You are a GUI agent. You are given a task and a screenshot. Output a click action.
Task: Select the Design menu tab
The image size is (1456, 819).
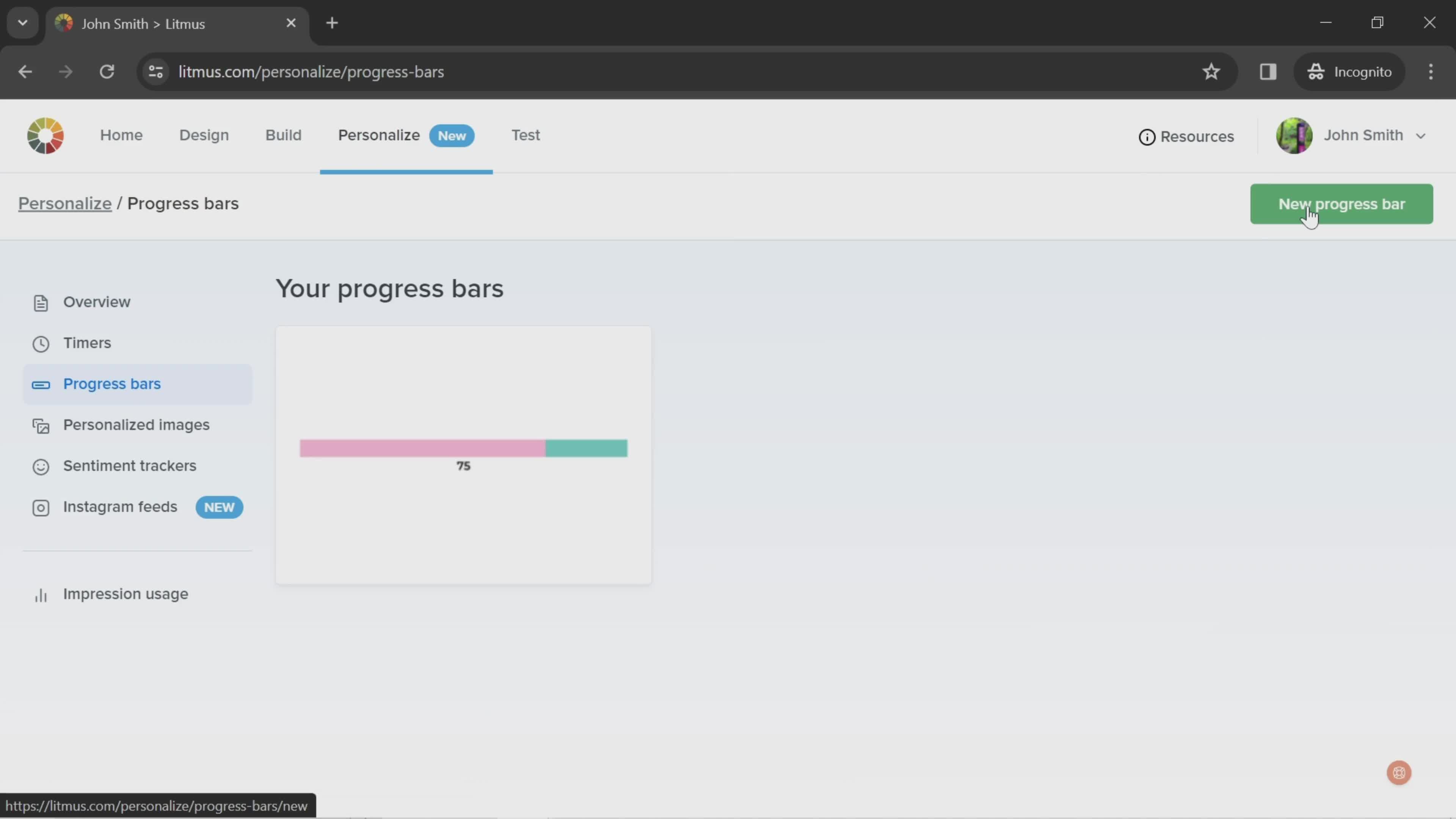[204, 135]
